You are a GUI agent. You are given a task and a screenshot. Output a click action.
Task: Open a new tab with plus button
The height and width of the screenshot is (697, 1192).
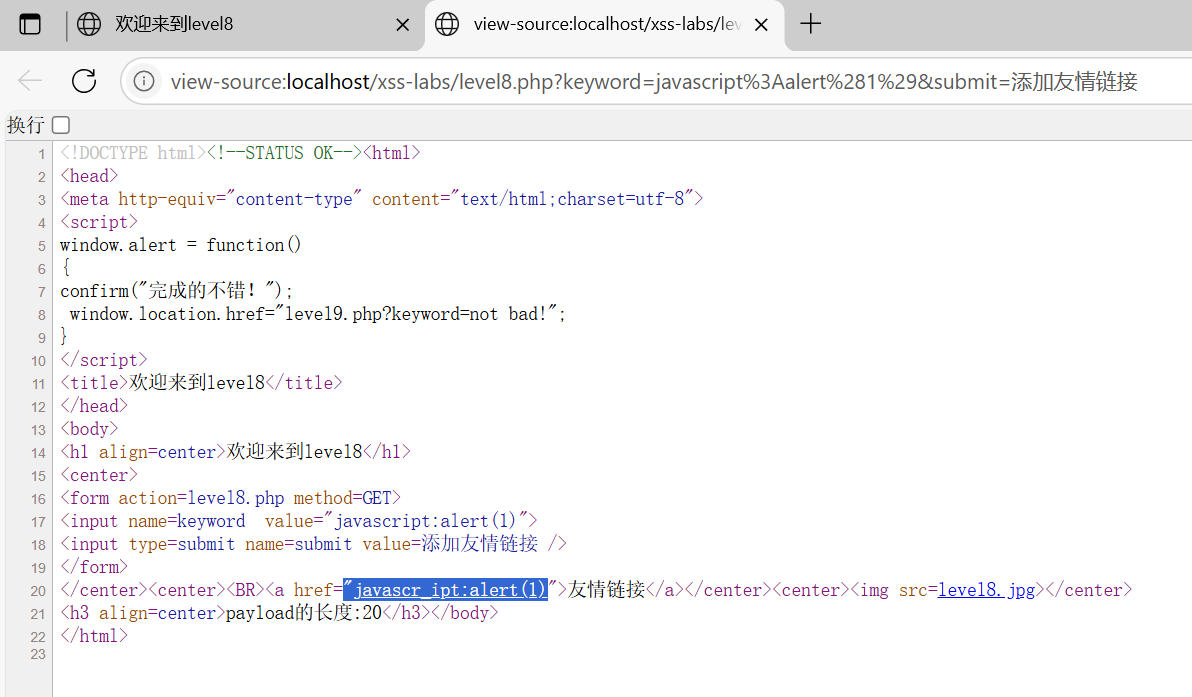tap(810, 24)
